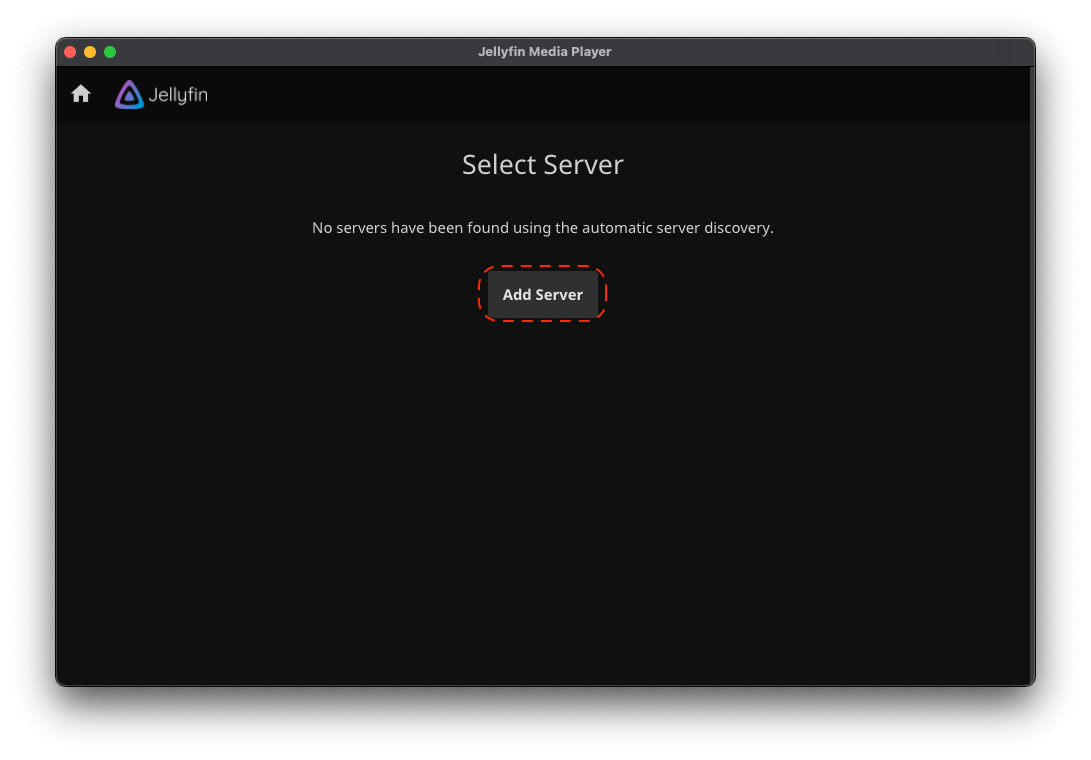Click the Jellyfin wordmark text

point(178,96)
